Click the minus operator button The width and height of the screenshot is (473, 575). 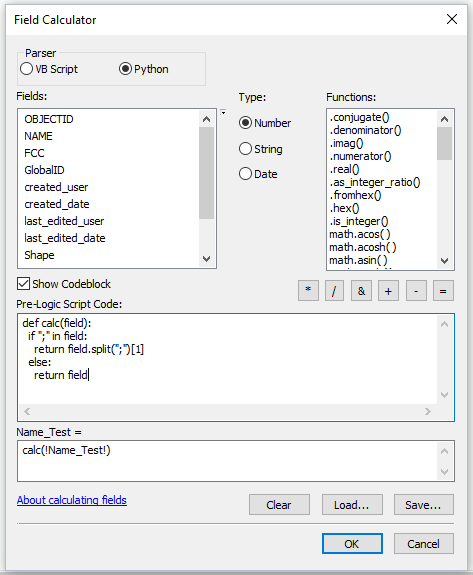416,290
